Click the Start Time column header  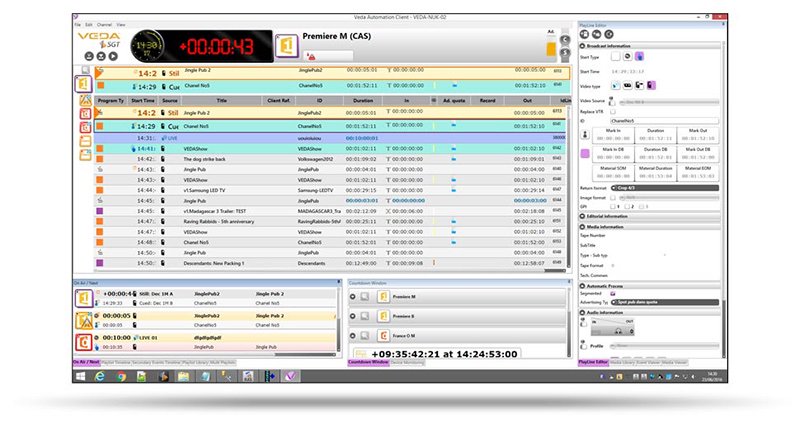pos(143,100)
